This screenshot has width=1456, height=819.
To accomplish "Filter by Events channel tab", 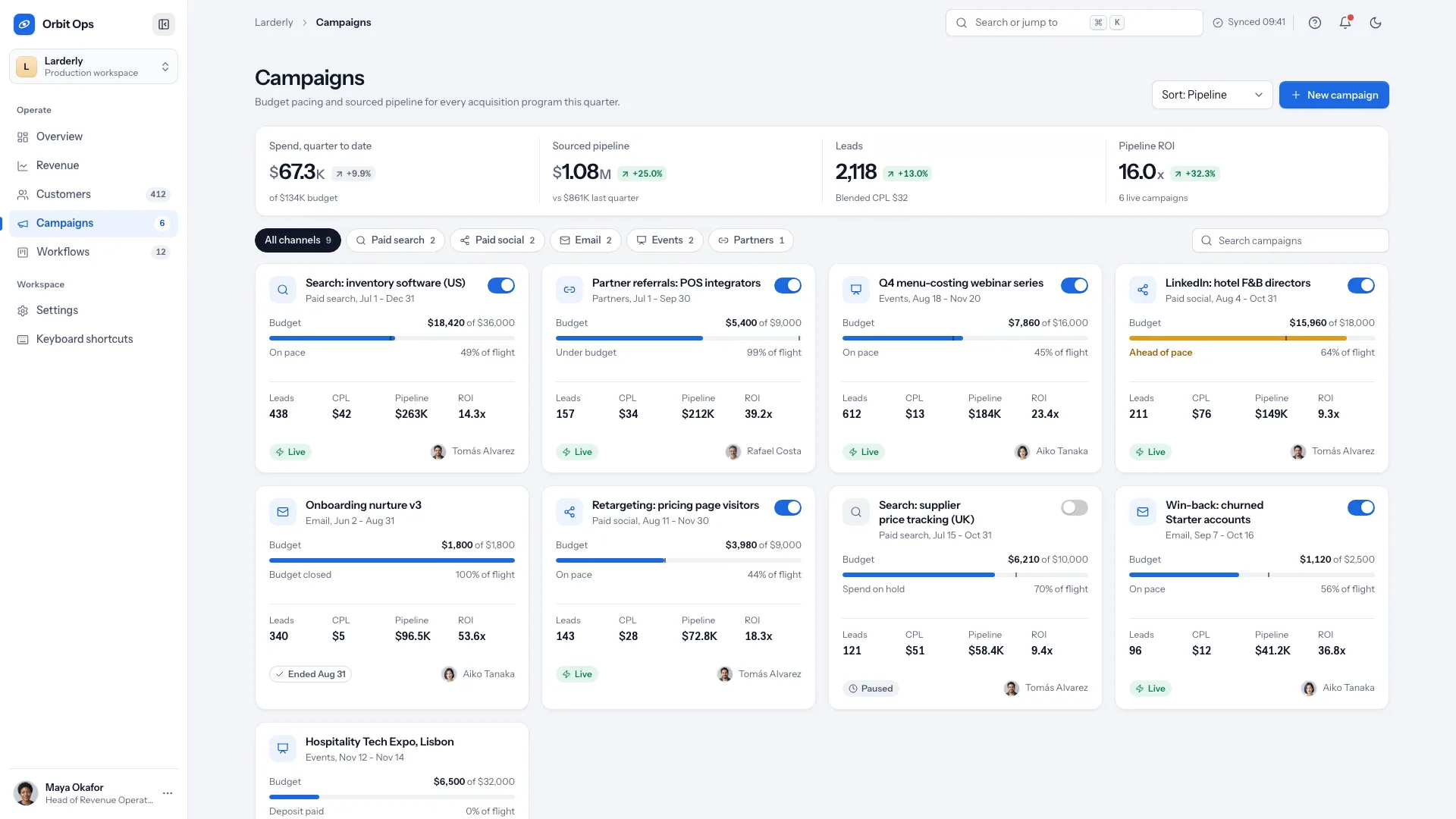I will [x=665, y=240].
